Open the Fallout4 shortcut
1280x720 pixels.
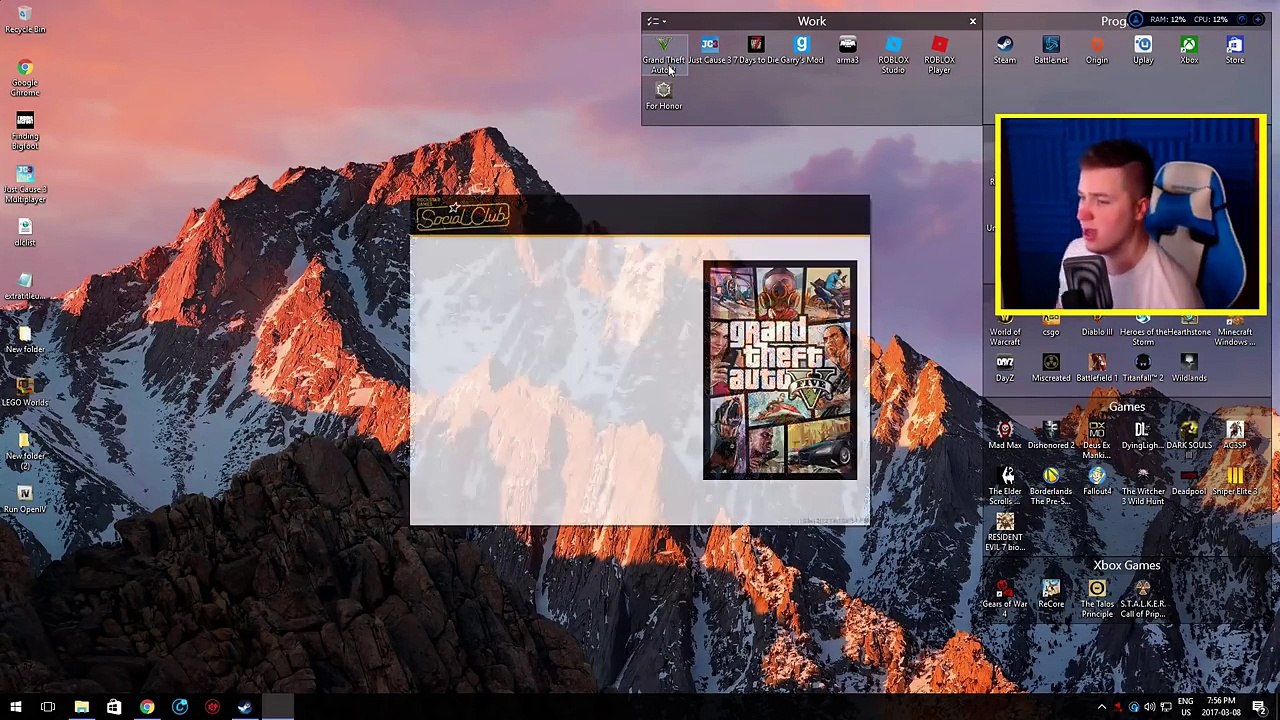(x=1097, y=482)
